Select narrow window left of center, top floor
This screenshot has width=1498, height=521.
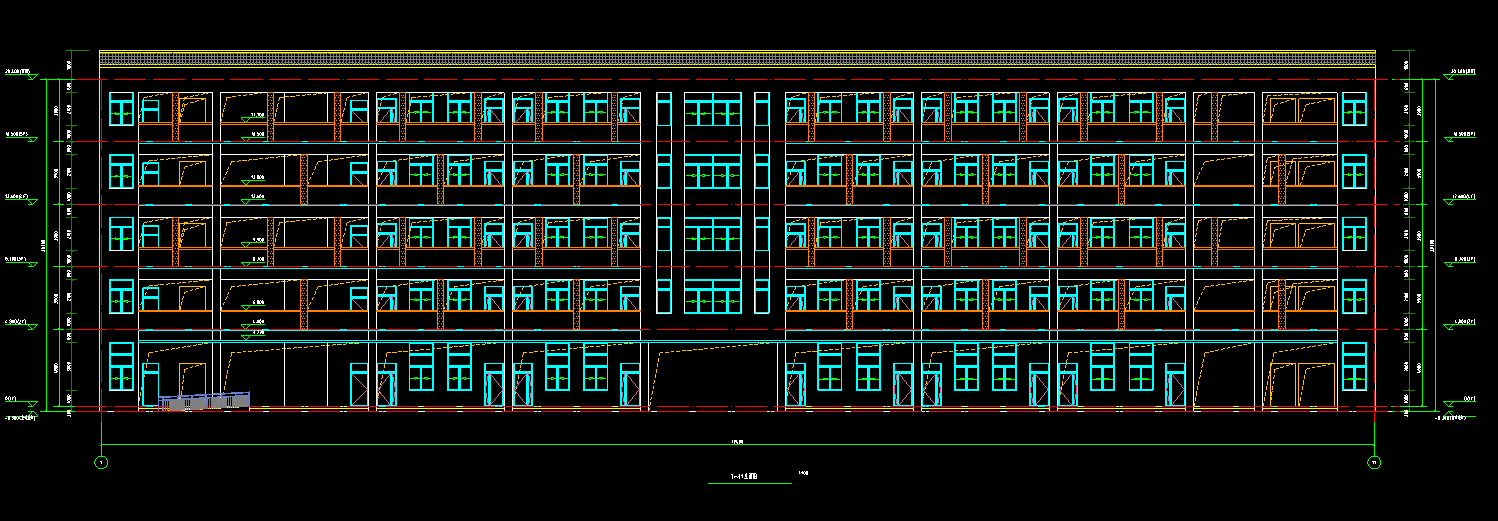tap(664, 110)
